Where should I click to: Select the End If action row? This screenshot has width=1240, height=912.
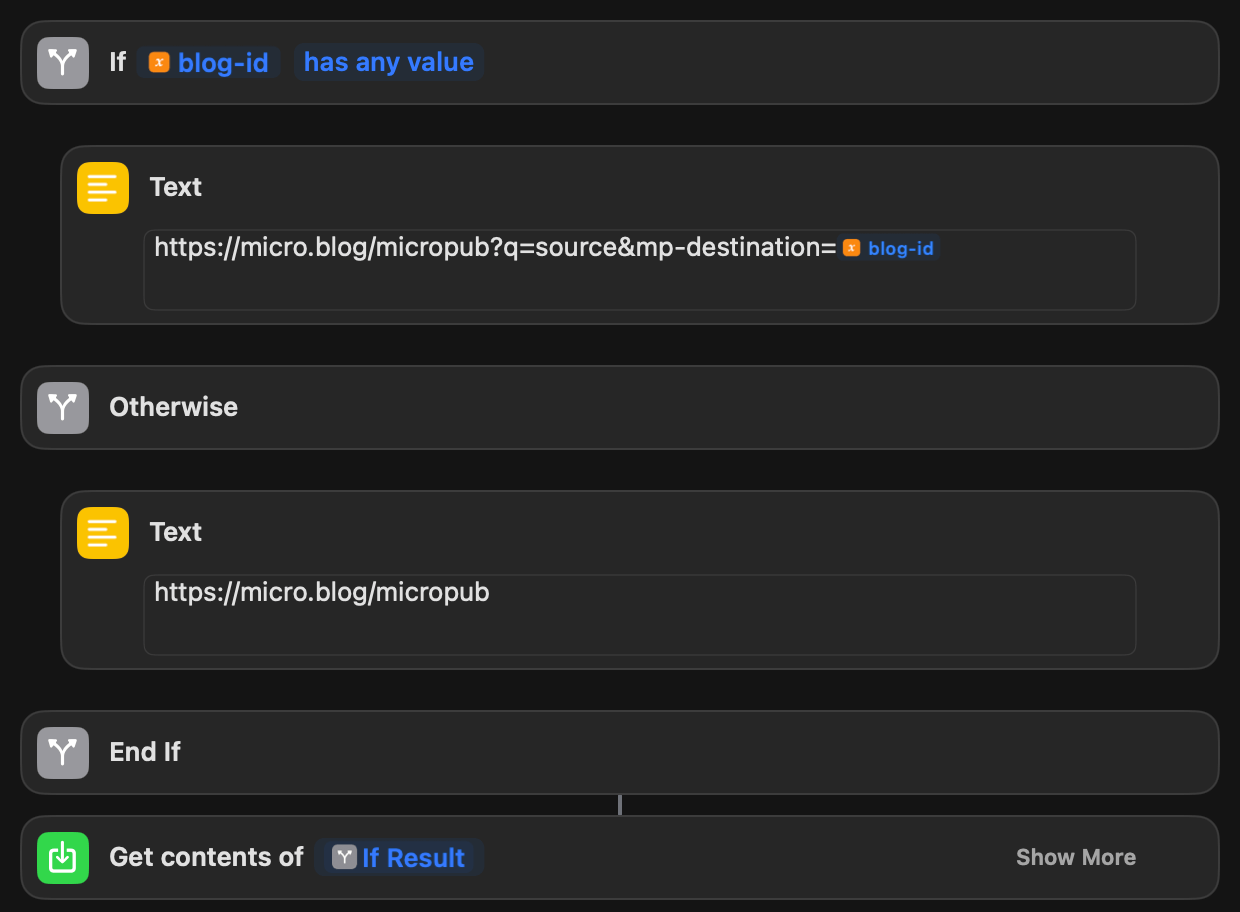620,752
